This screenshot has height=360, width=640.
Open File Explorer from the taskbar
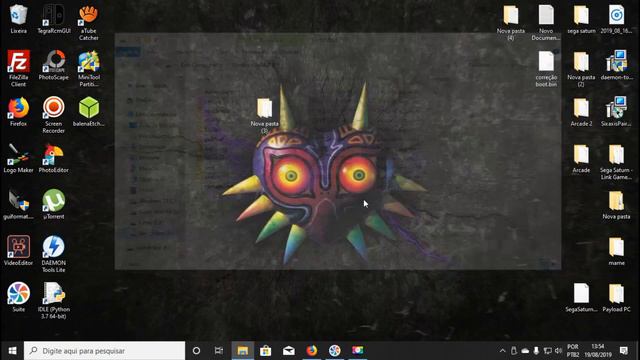coord(243,351)
